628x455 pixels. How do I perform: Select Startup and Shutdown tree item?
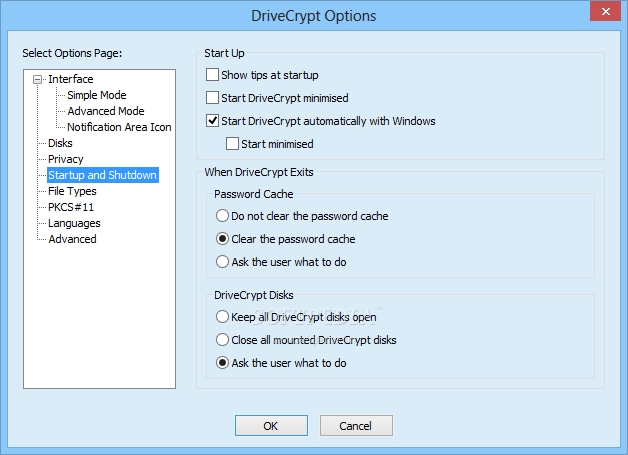103,175
